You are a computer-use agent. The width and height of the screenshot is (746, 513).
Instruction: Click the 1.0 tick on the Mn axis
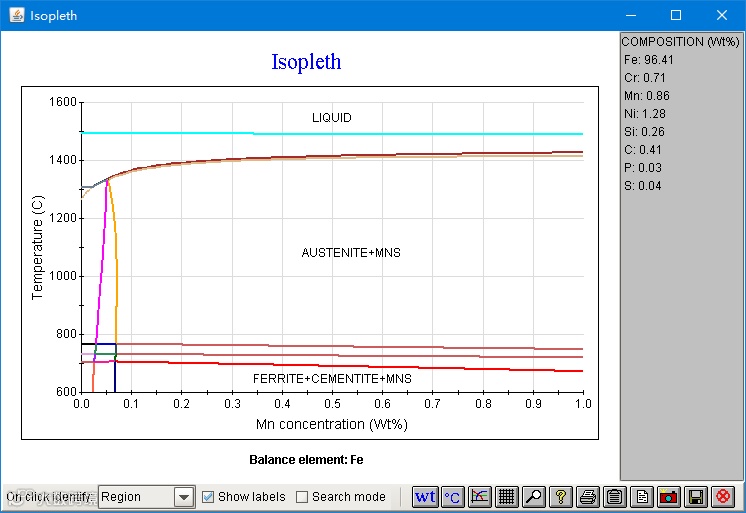click(583, 404)
